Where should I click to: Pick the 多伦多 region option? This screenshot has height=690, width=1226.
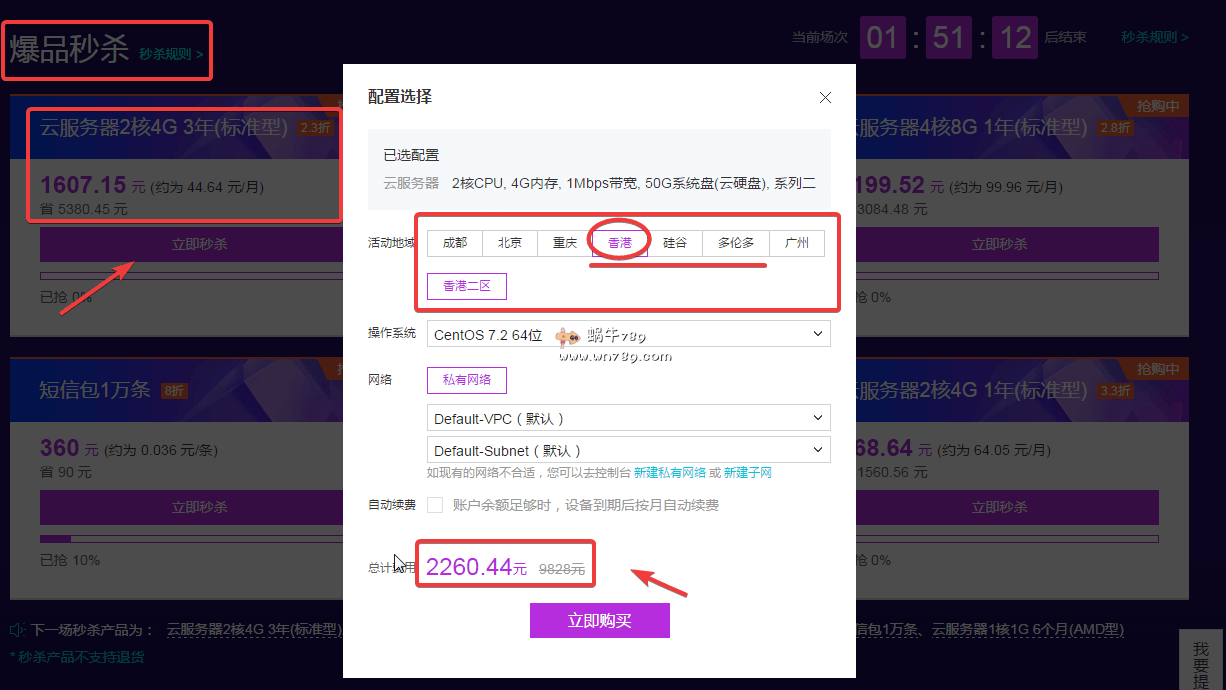click(x=735, y=243)
